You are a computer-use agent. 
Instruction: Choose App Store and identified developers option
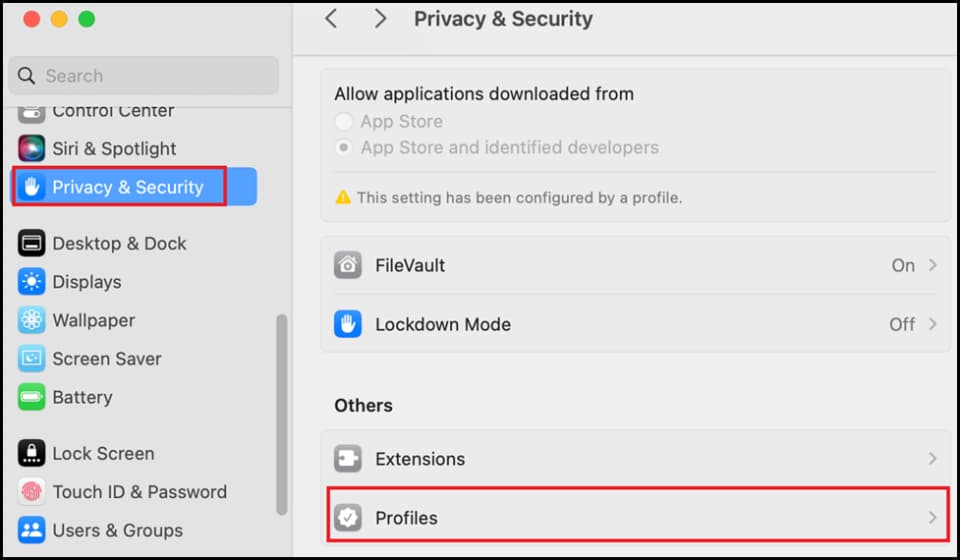click(343, 147)
